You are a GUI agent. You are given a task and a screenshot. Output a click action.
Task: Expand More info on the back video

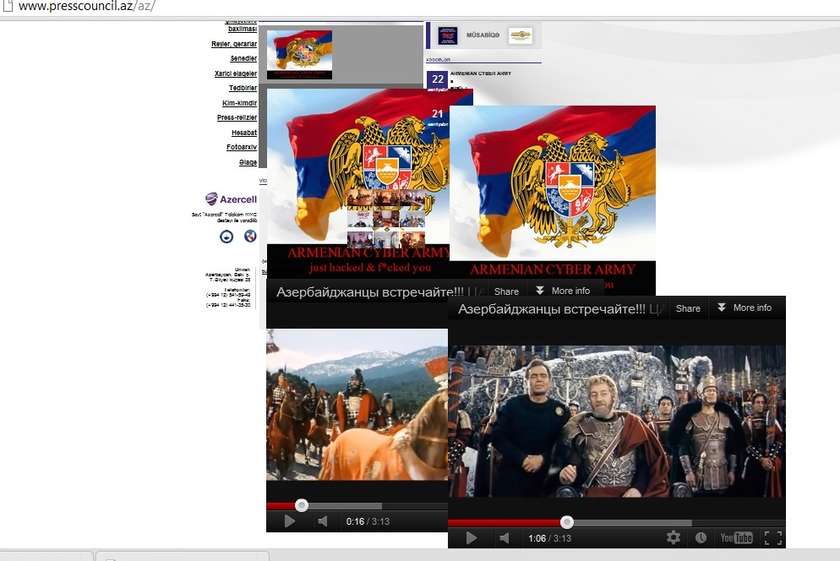click(562, 291)
